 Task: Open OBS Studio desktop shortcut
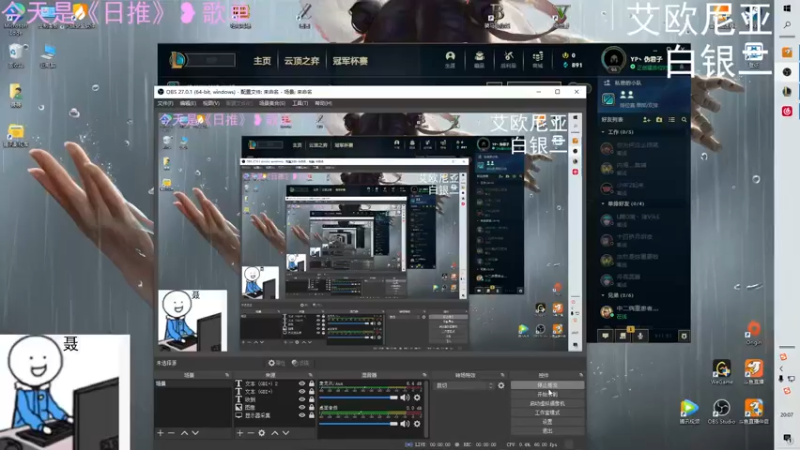pyautogui.click(x=721, y=412)
